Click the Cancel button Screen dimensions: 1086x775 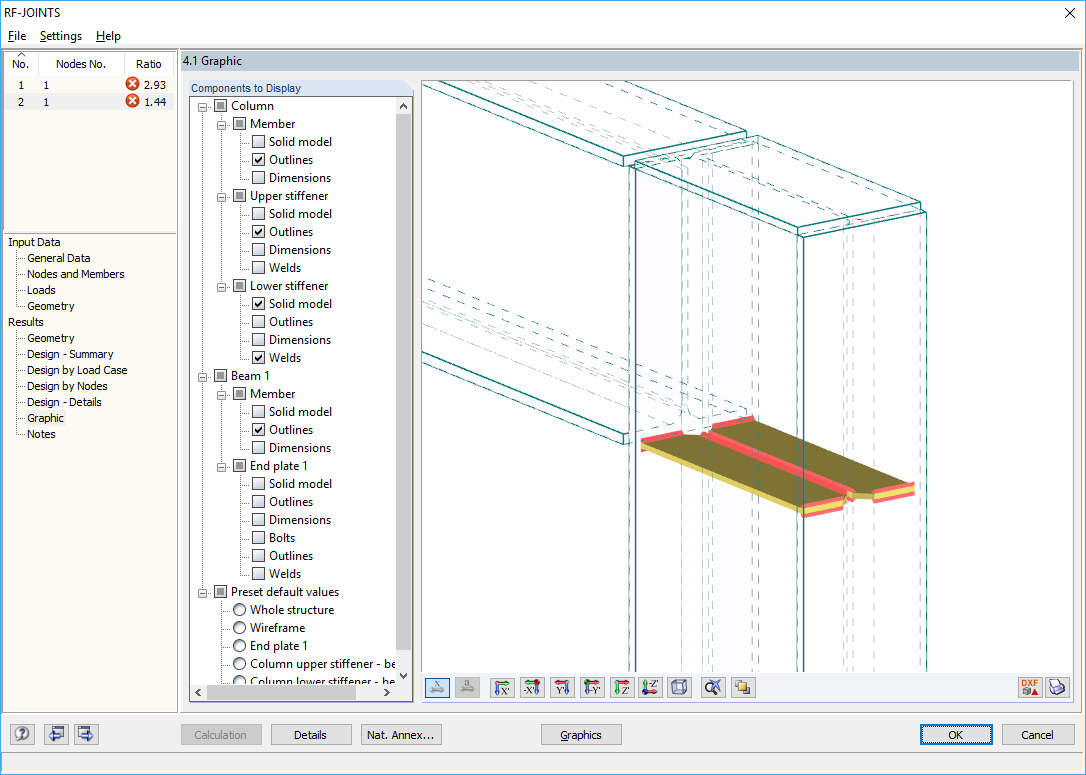[x=1037, y=735]
